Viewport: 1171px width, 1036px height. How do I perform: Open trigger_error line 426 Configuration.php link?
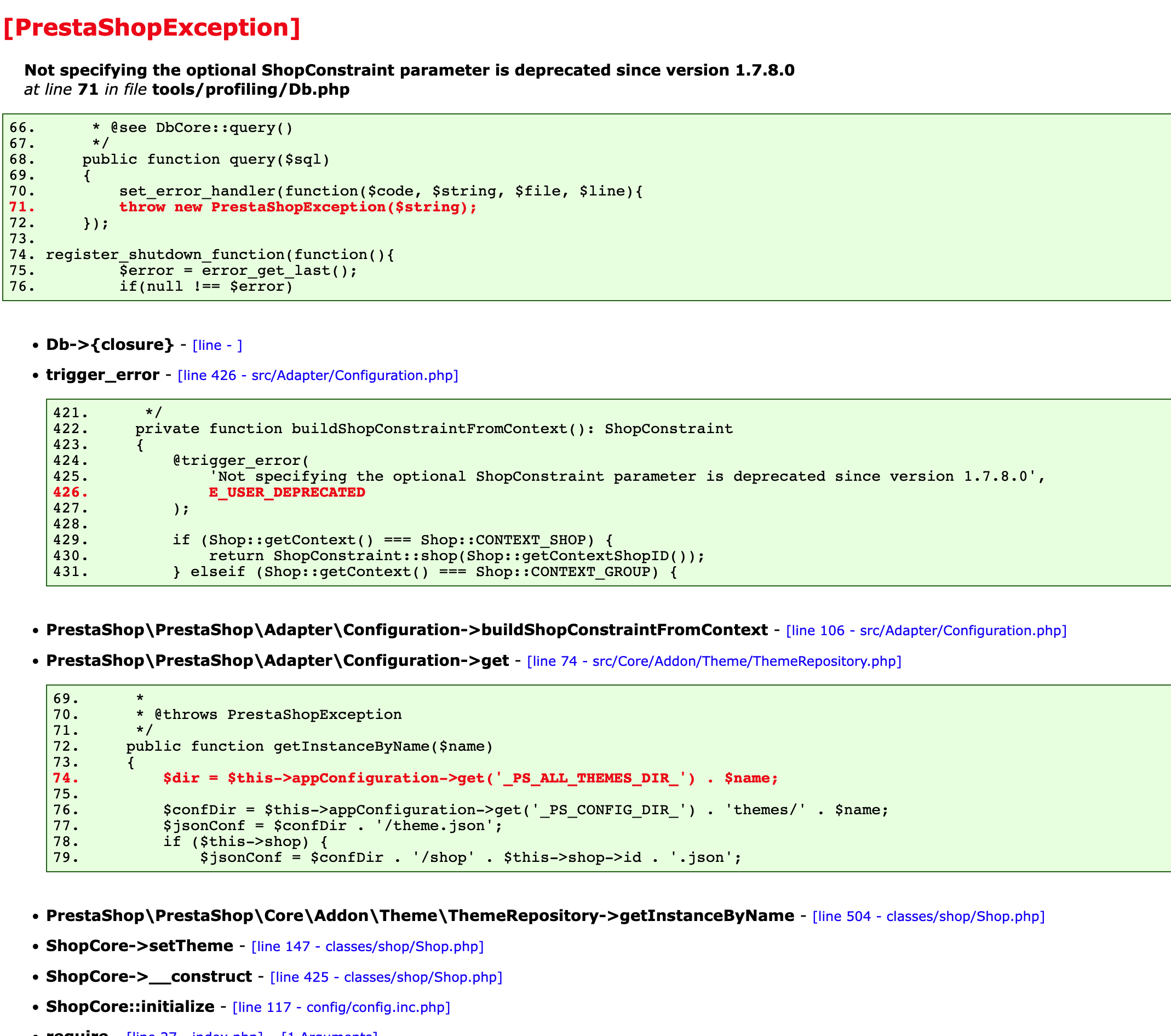(x=318, y=376)
